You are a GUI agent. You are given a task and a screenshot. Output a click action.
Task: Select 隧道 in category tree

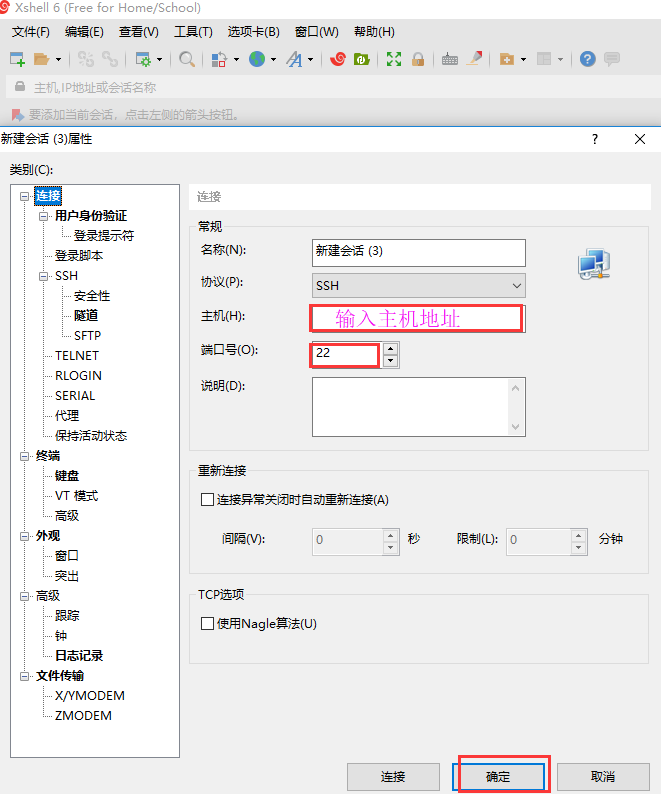86,315
